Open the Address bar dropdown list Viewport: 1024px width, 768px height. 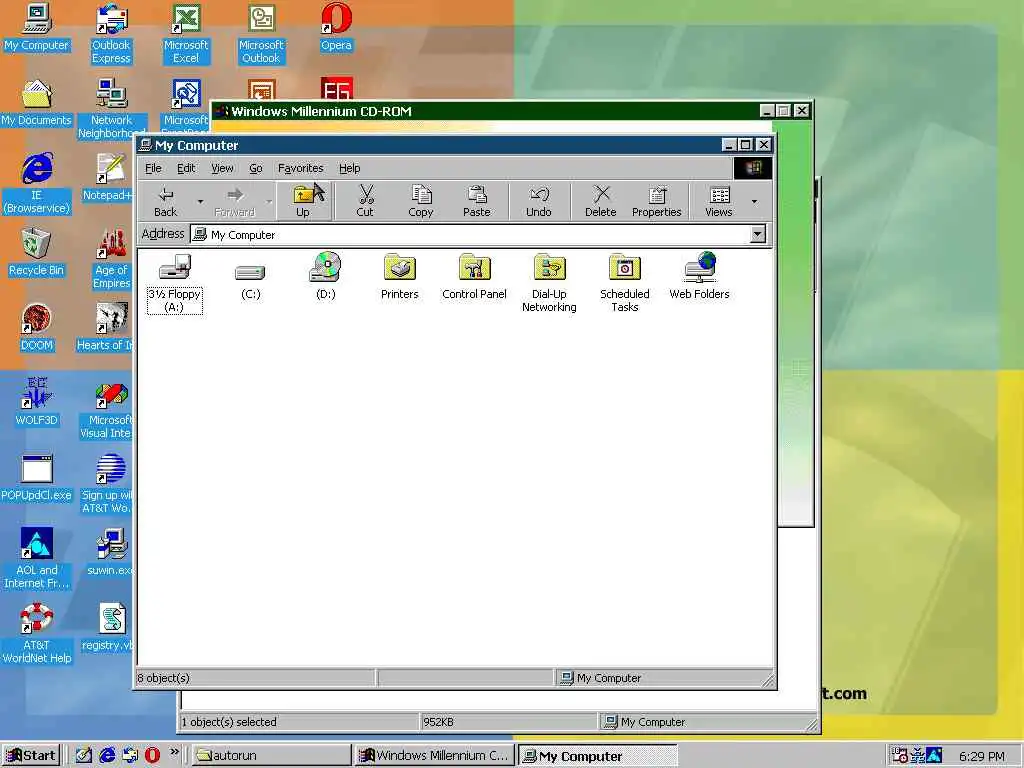pyautogui.click(x=758, y=234)
